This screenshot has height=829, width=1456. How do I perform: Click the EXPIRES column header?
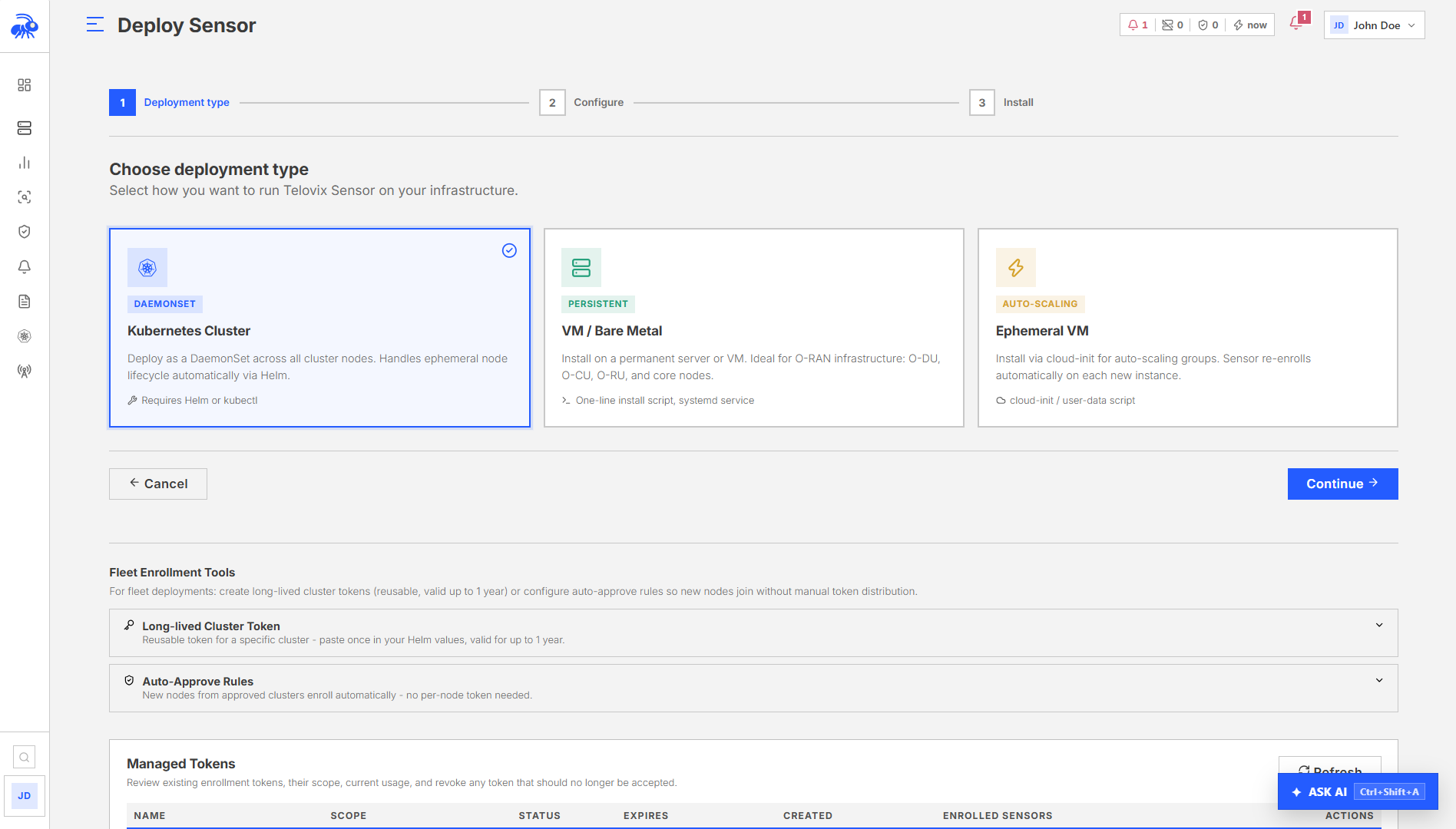point(646,816)
